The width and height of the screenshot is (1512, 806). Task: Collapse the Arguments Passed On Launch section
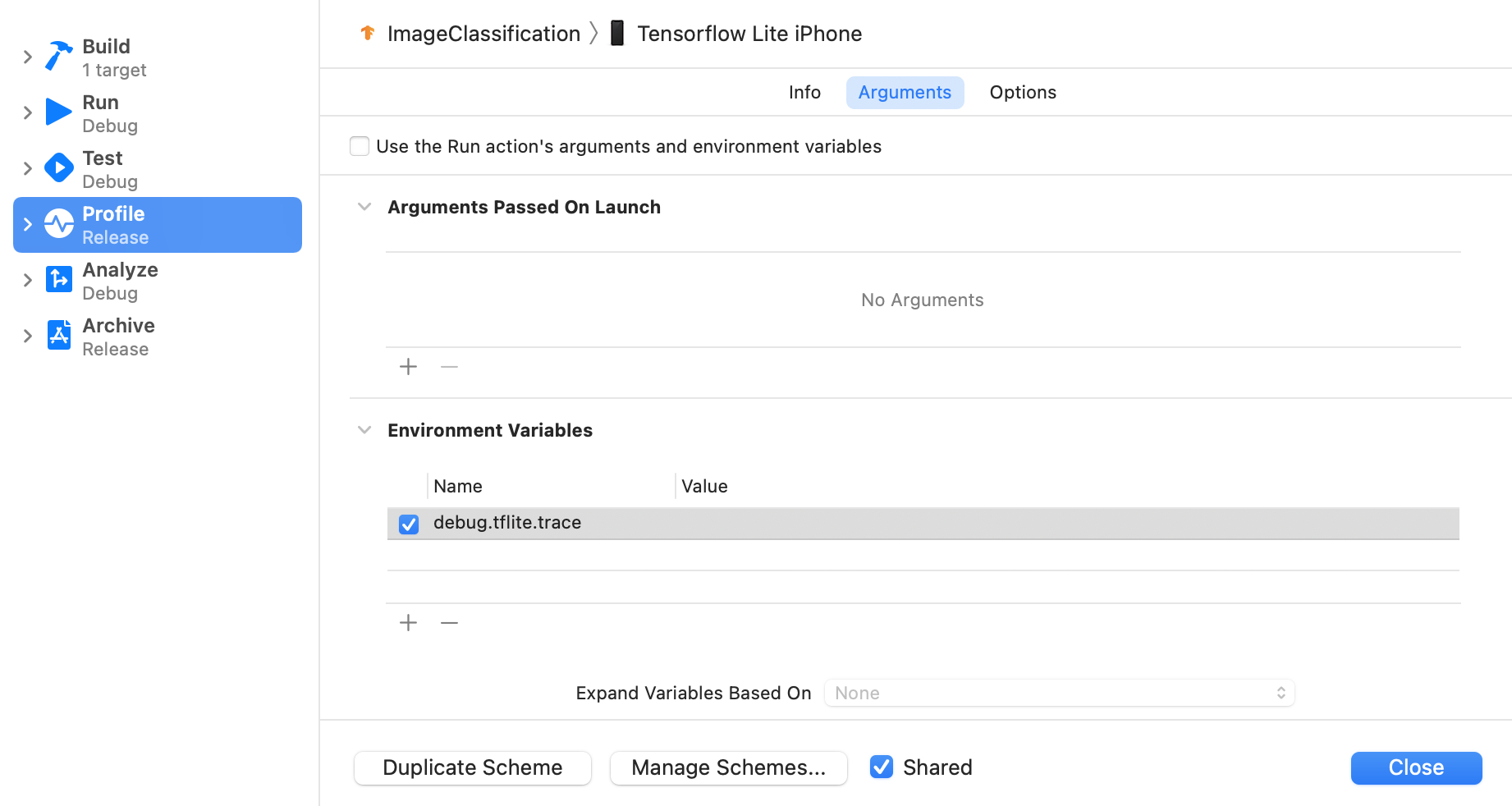364,207
